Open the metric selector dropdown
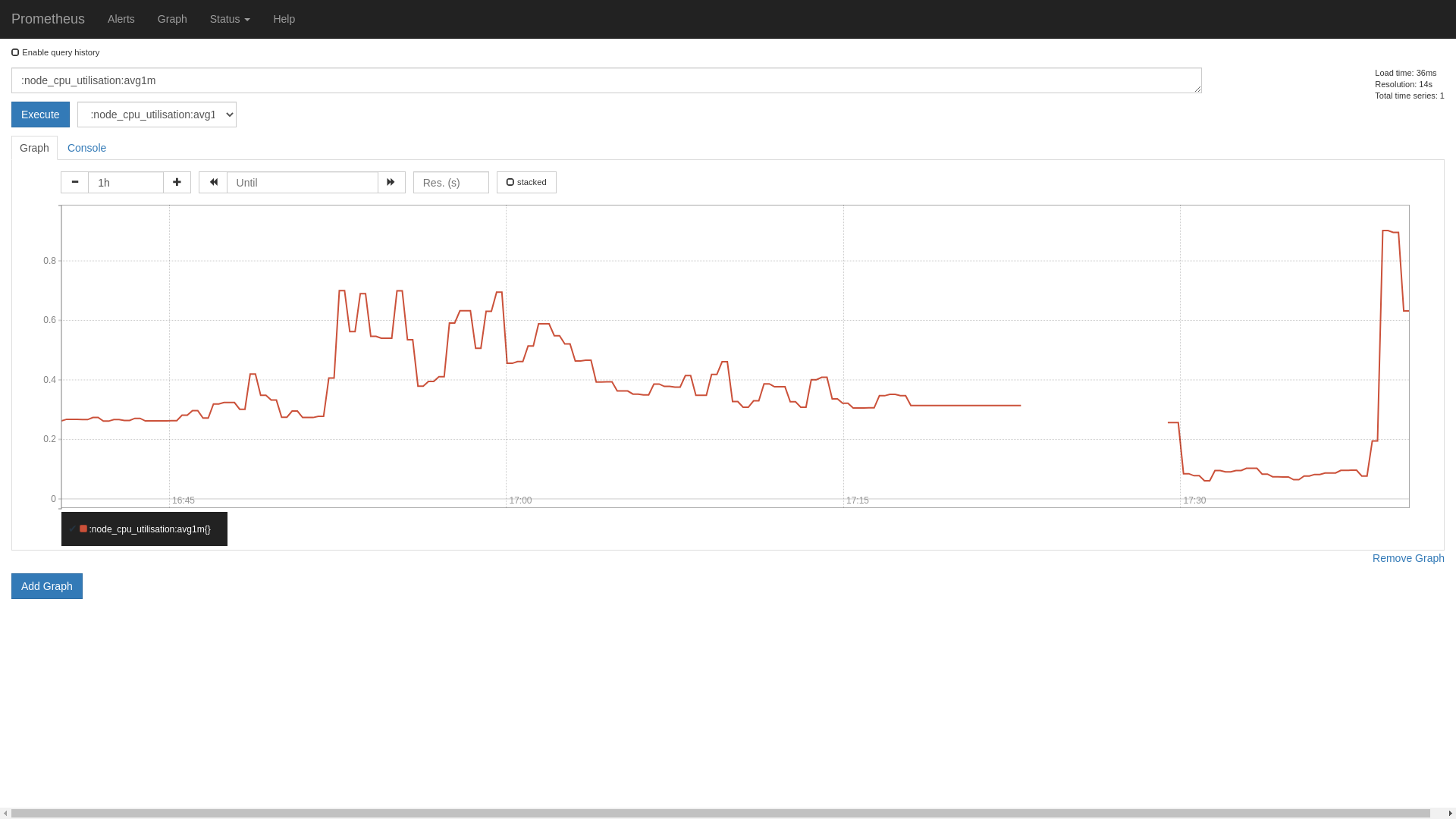The width and height of the screenshot is (1456, 819). click(156, 115)
